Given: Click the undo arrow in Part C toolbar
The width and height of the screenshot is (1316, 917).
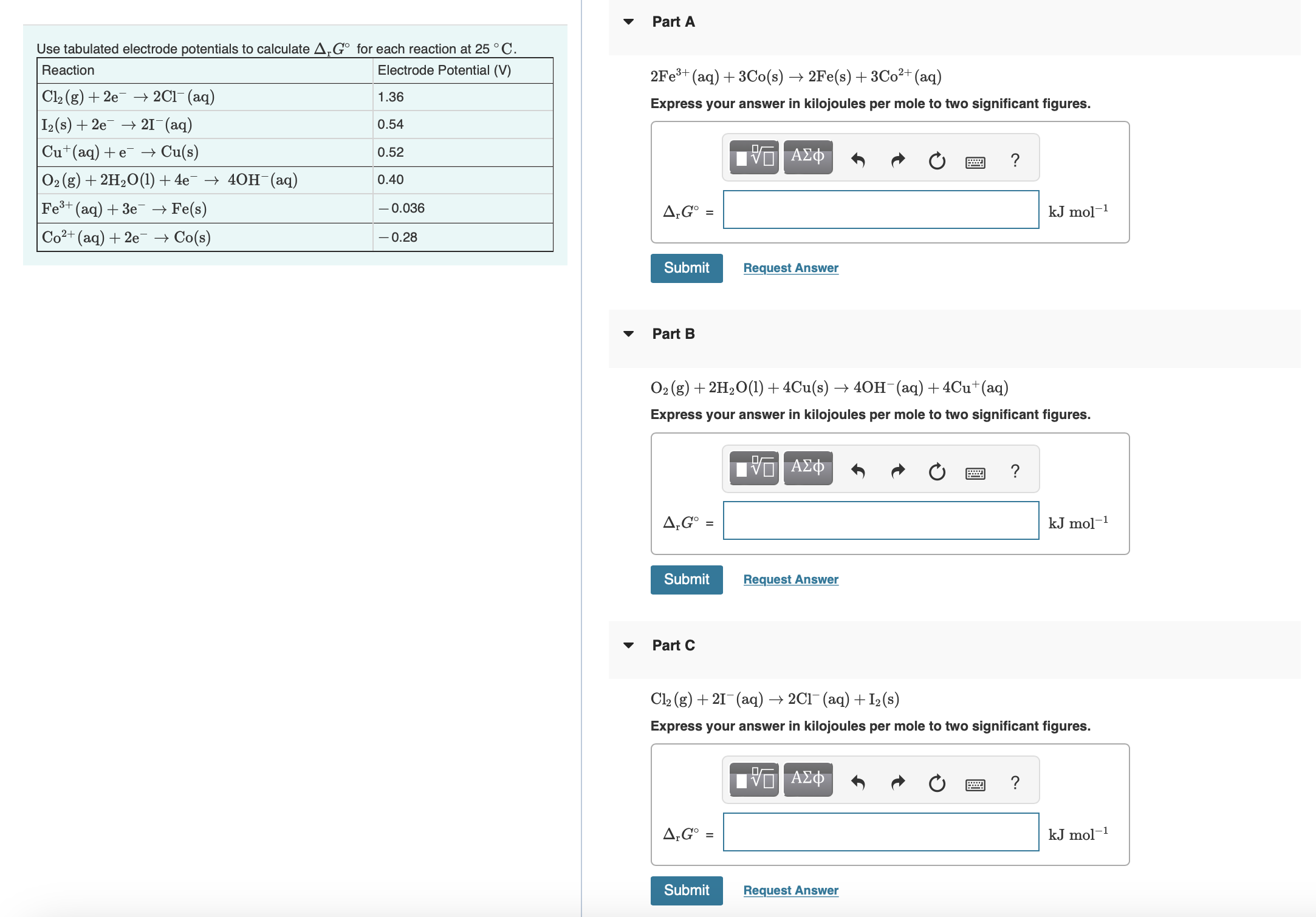Looking at the screenshot, I should 858,783.
